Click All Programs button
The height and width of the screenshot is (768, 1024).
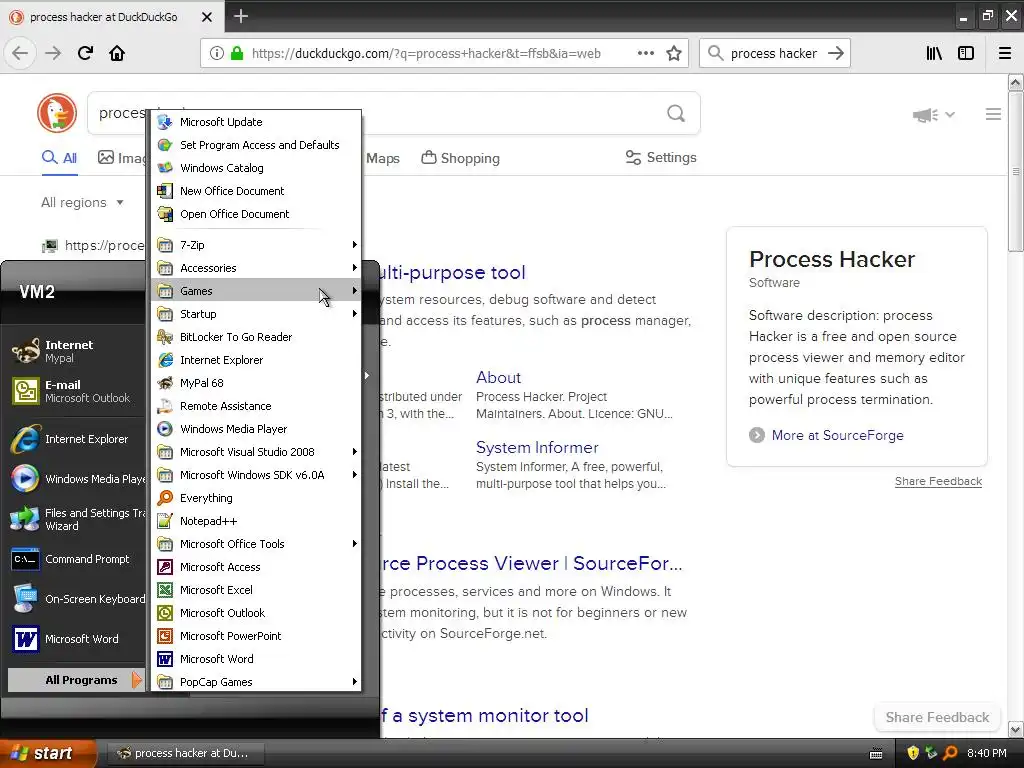tap(75, 680)
